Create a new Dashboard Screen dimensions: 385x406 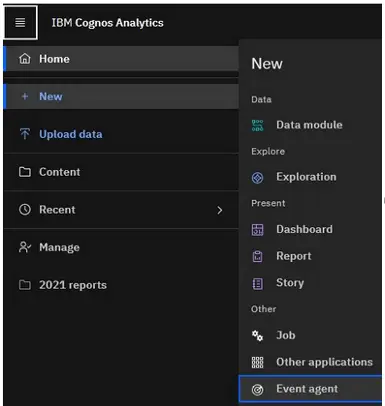coord(310,229)
